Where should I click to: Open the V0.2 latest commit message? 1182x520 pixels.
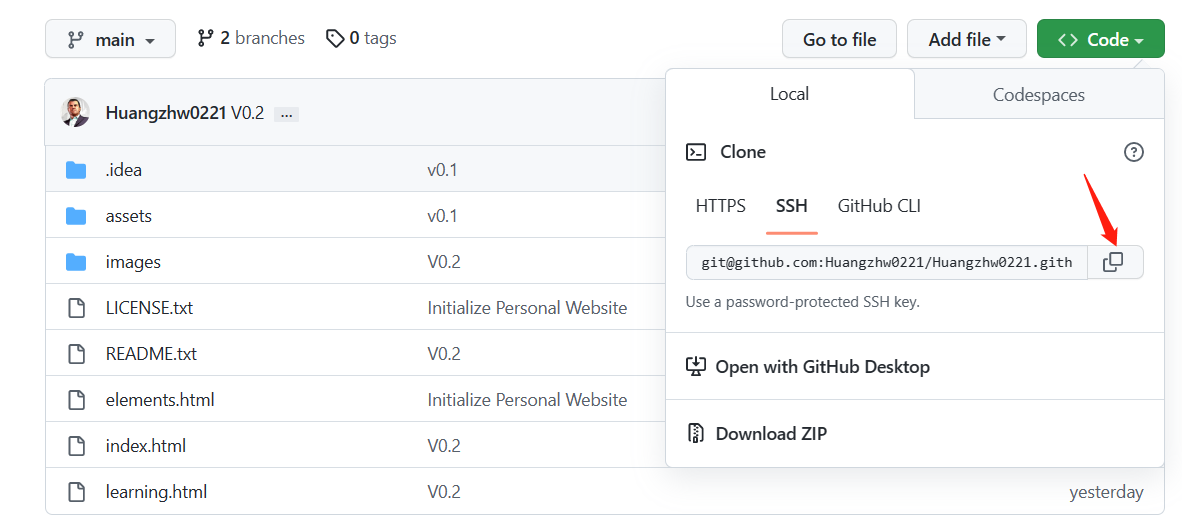pyautogui.click(x=247, y=114)
